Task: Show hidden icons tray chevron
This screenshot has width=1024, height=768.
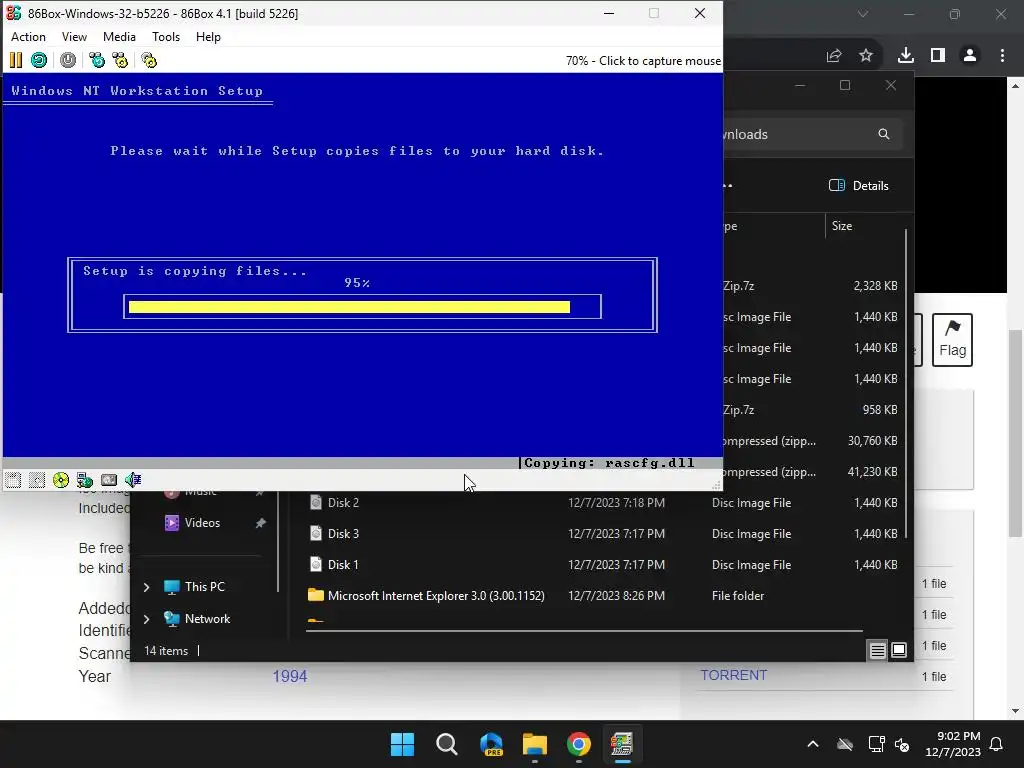Action: [813, 744]
